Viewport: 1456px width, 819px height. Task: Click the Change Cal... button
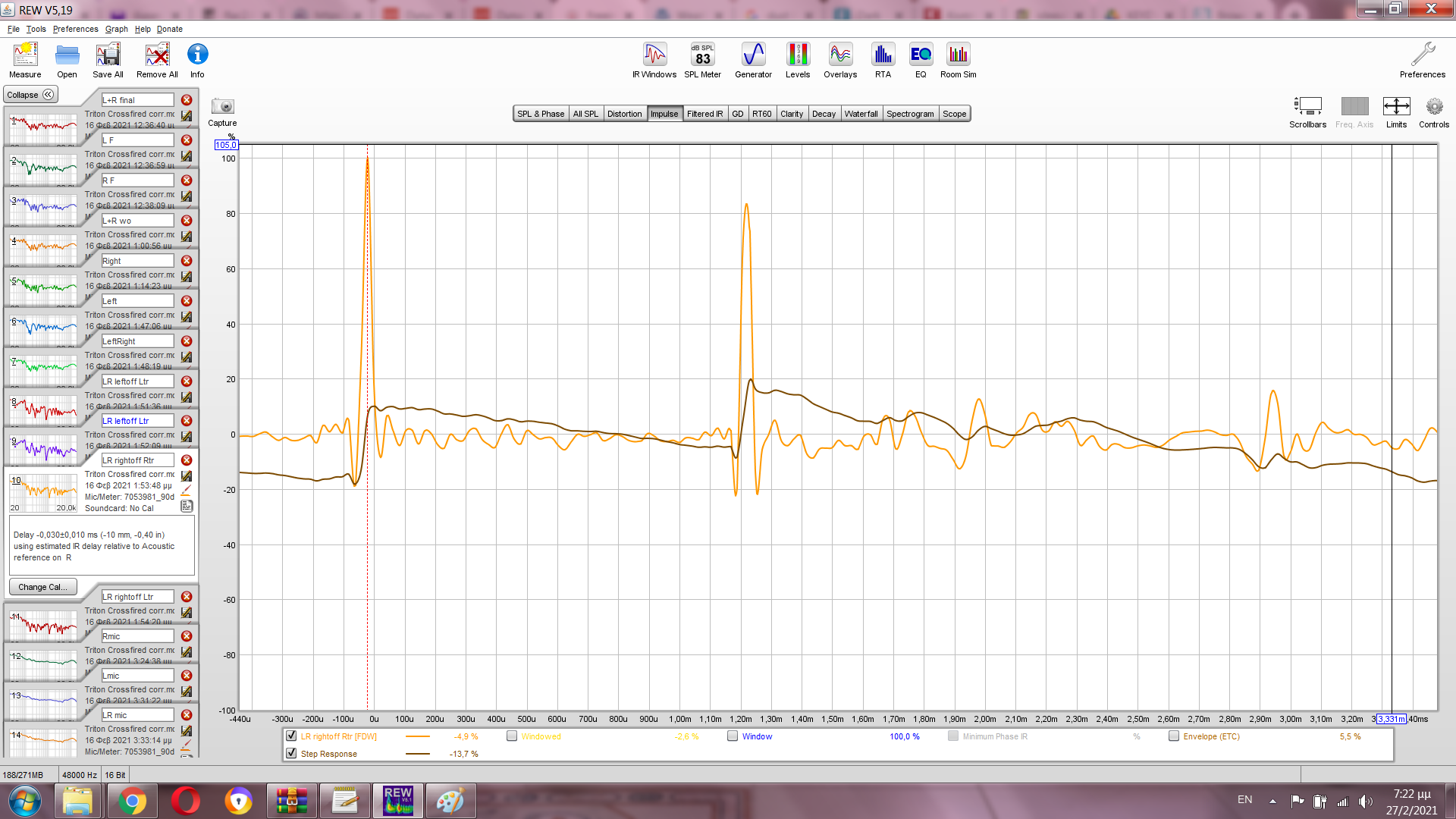[42, 587]
